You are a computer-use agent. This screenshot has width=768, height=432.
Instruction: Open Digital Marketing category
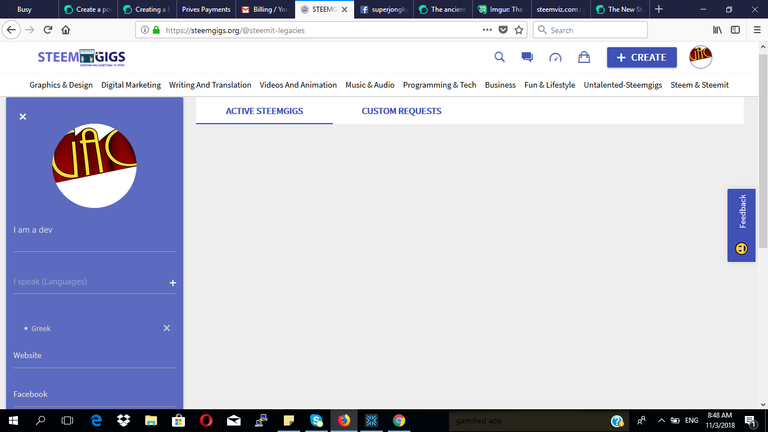[x=131, y=85]
